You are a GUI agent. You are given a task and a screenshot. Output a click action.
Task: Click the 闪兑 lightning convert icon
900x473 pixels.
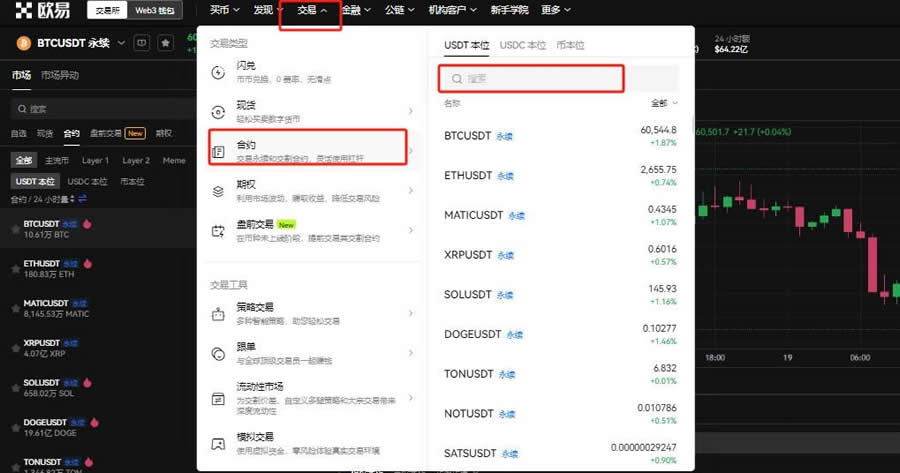pyautogui.click(x=219, y=71)
